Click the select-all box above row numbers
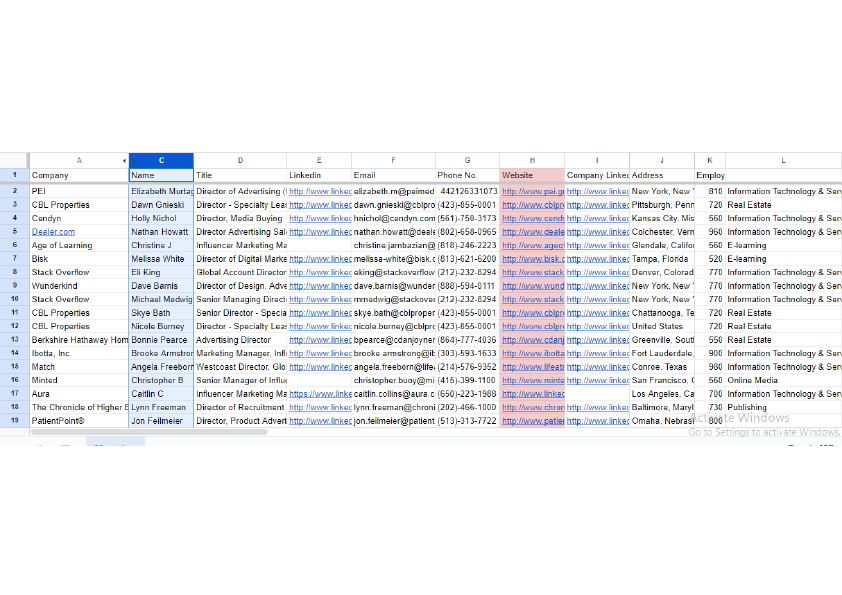Image resolution: width=842 pixels, height=595 pixels. click(x=12, y=160)
